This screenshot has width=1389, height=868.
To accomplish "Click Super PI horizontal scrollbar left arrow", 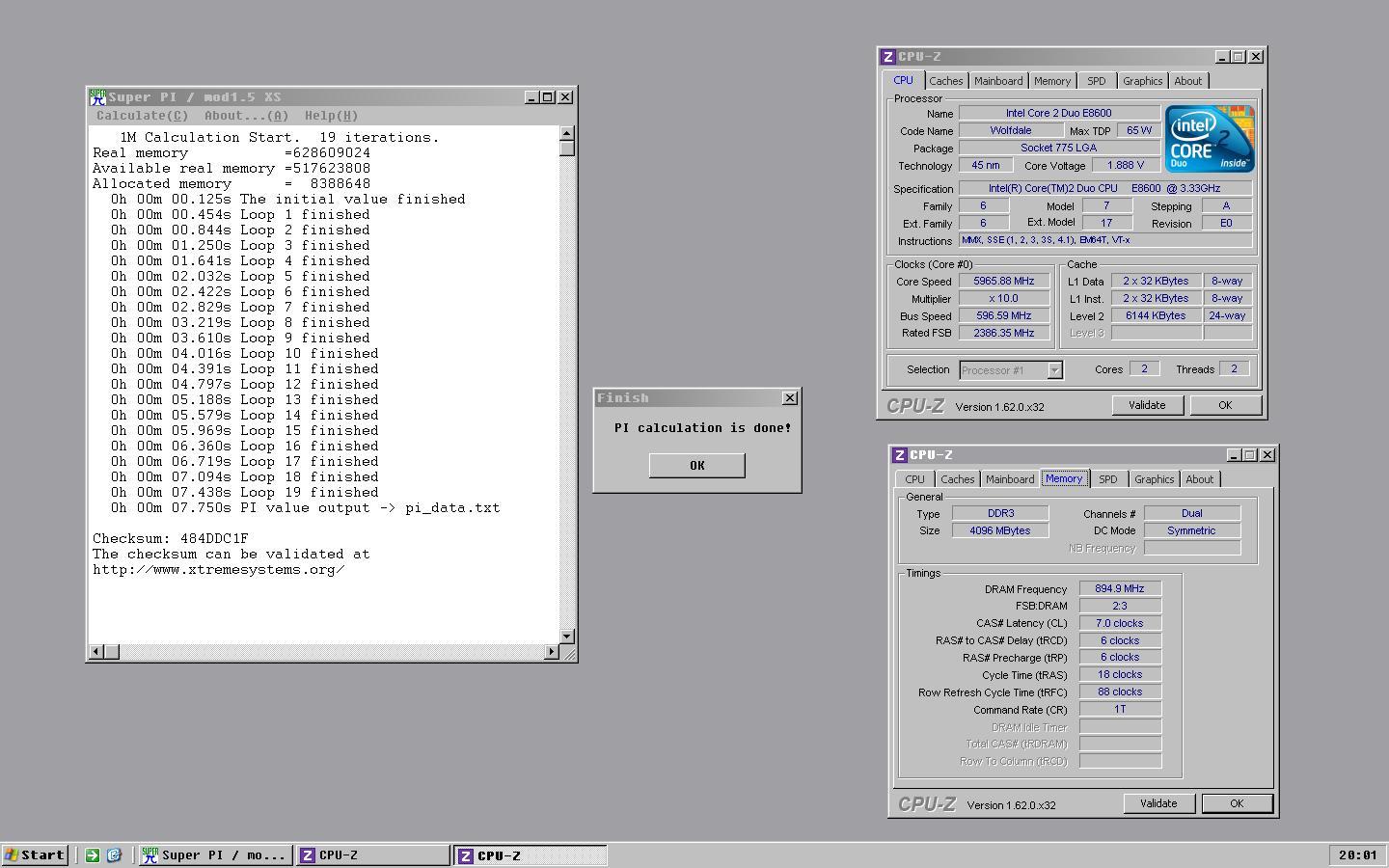I will point(95,652).
